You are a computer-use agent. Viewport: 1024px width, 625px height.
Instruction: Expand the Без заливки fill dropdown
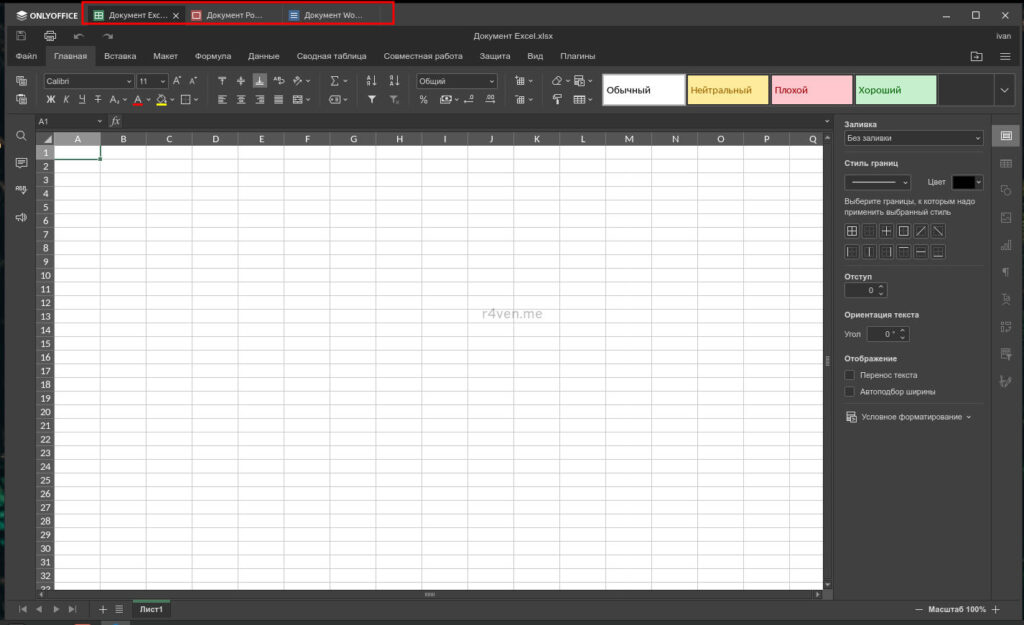(x=914, y=138)
